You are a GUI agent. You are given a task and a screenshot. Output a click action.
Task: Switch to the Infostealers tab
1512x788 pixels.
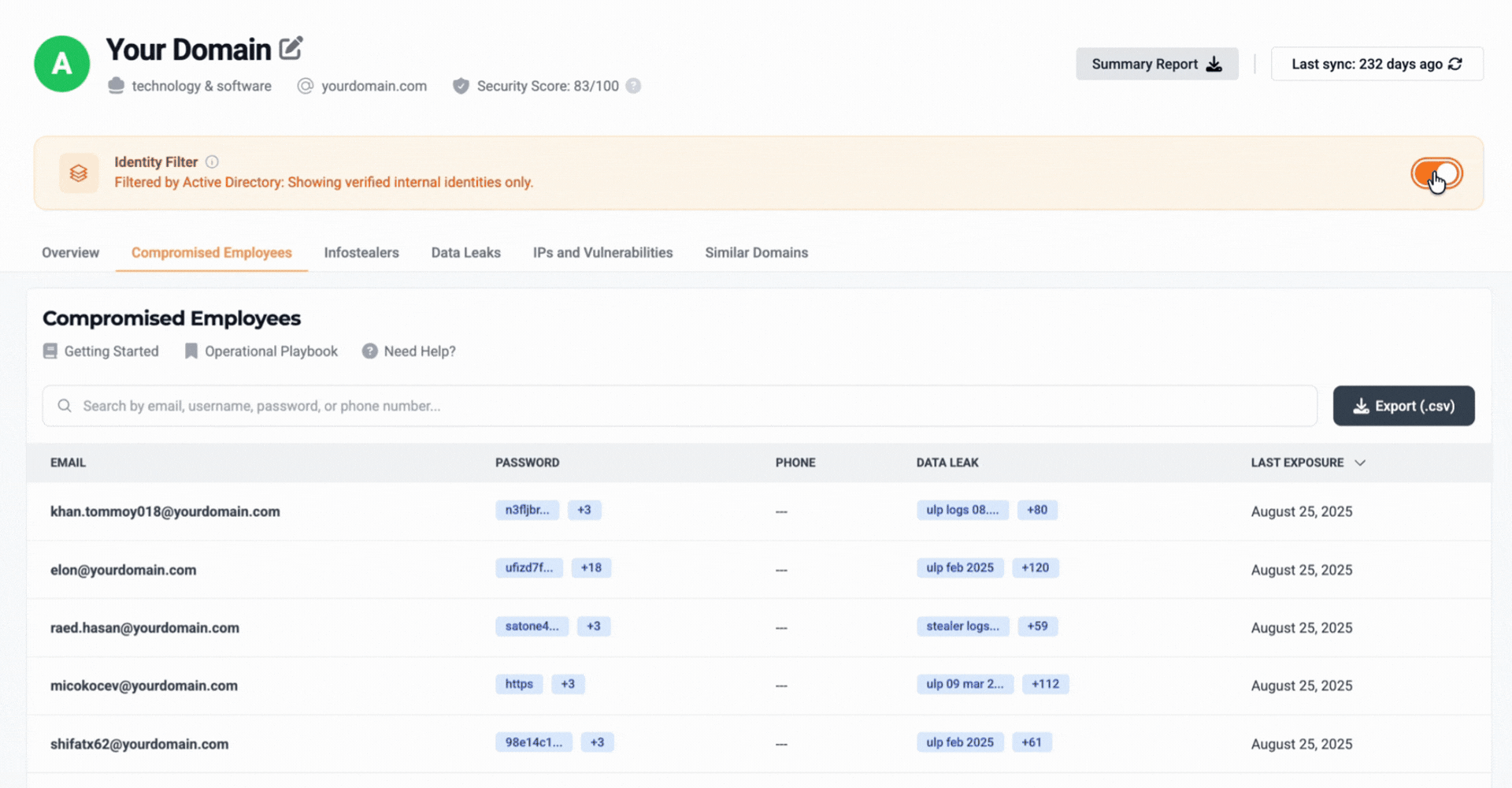coord(361,253)
